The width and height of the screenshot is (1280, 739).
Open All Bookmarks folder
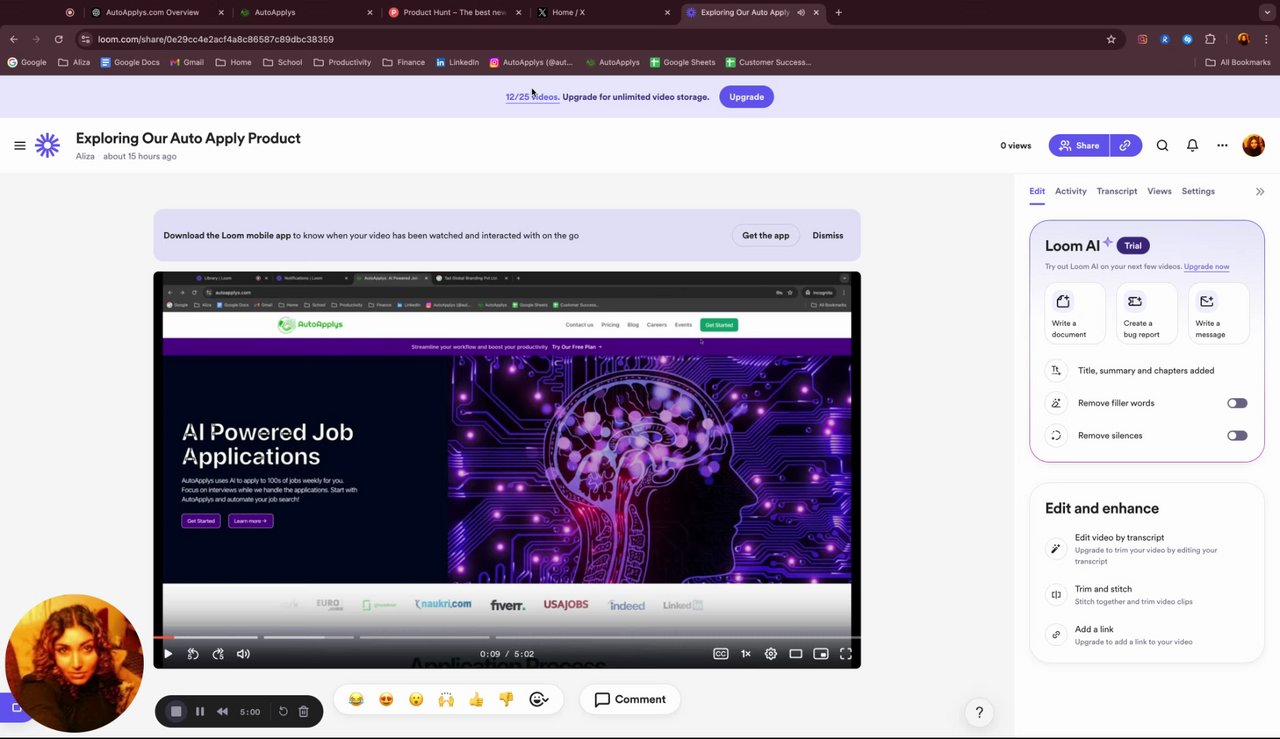pyautogui.click(x=1238, y=62)
